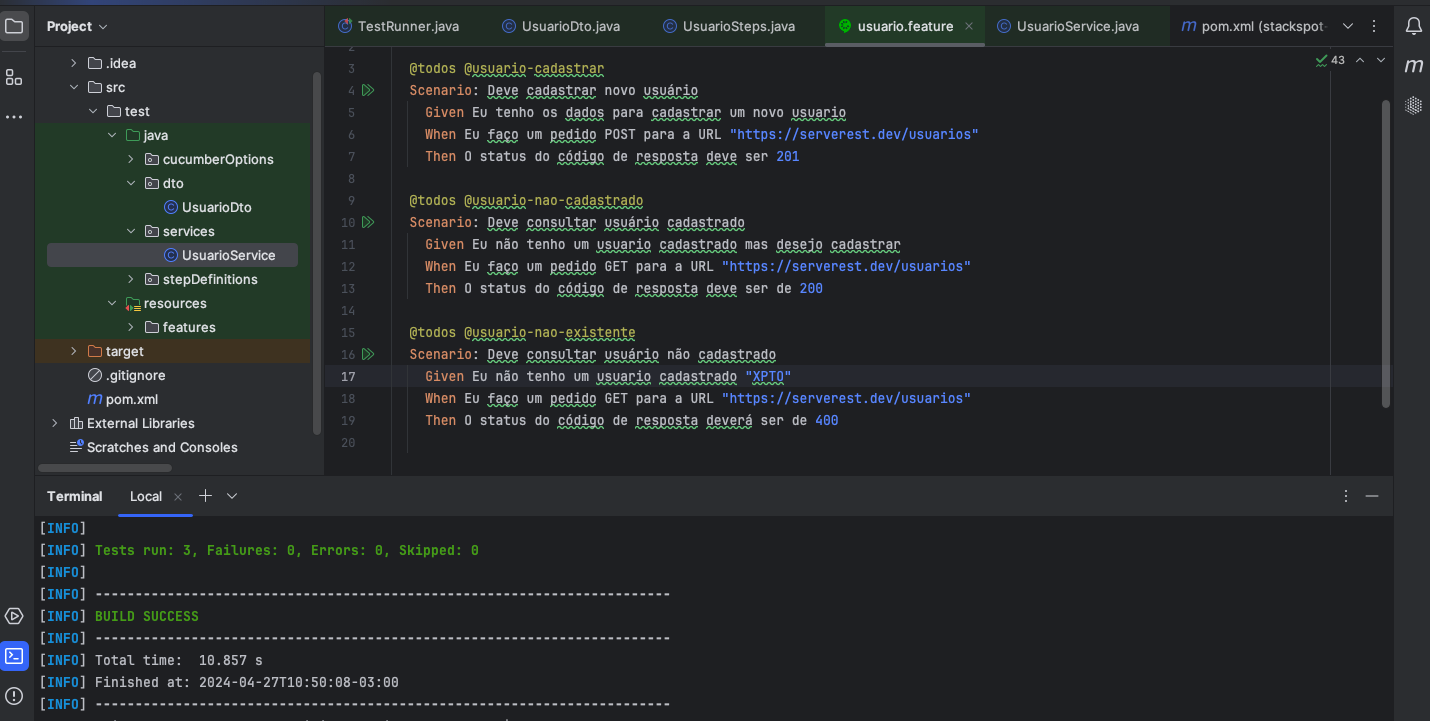Expand the features folder
The image size is (1430, 721).
pyautogui.click(x=130, y=327)
